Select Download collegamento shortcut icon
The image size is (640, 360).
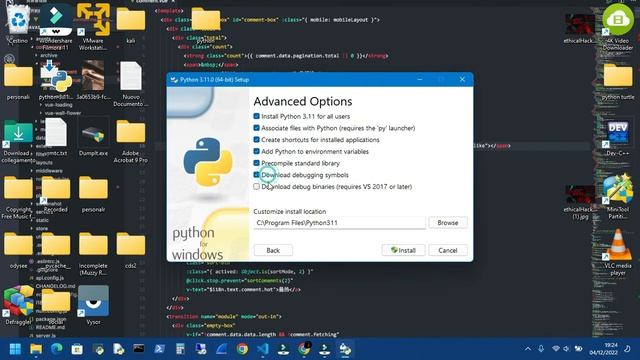point(18,141)
